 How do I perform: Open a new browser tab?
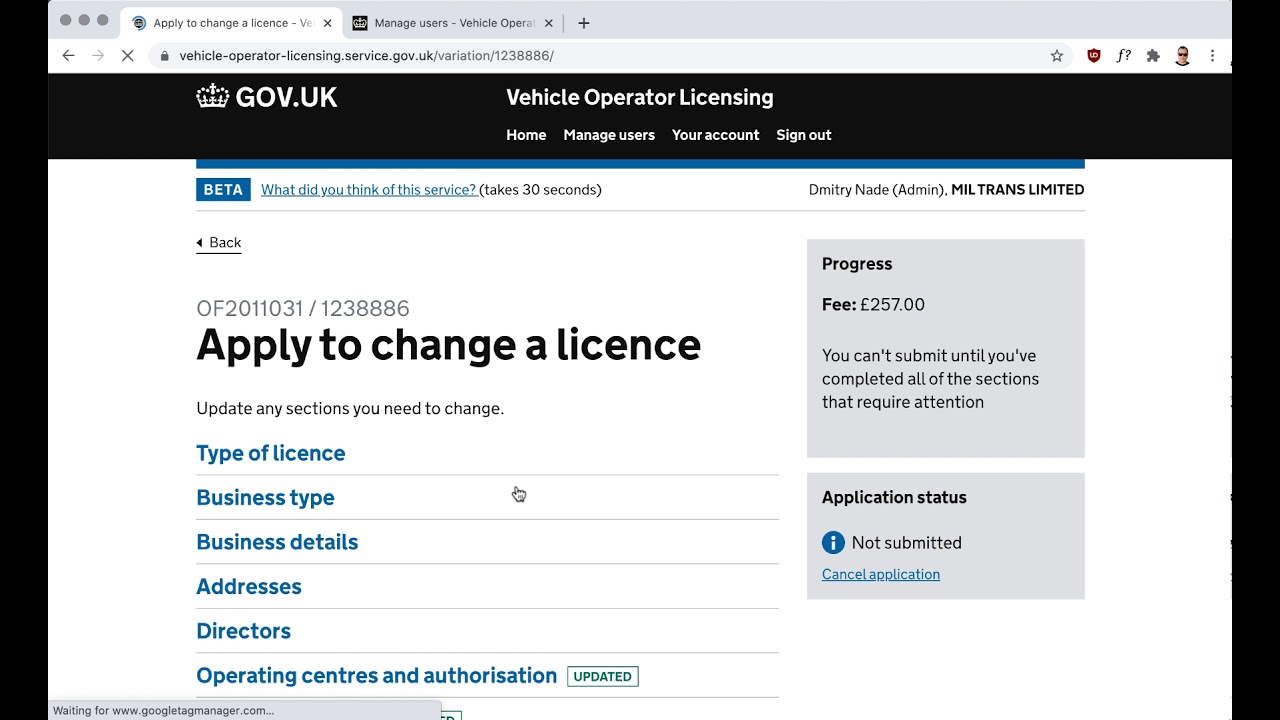click(584, 23)
